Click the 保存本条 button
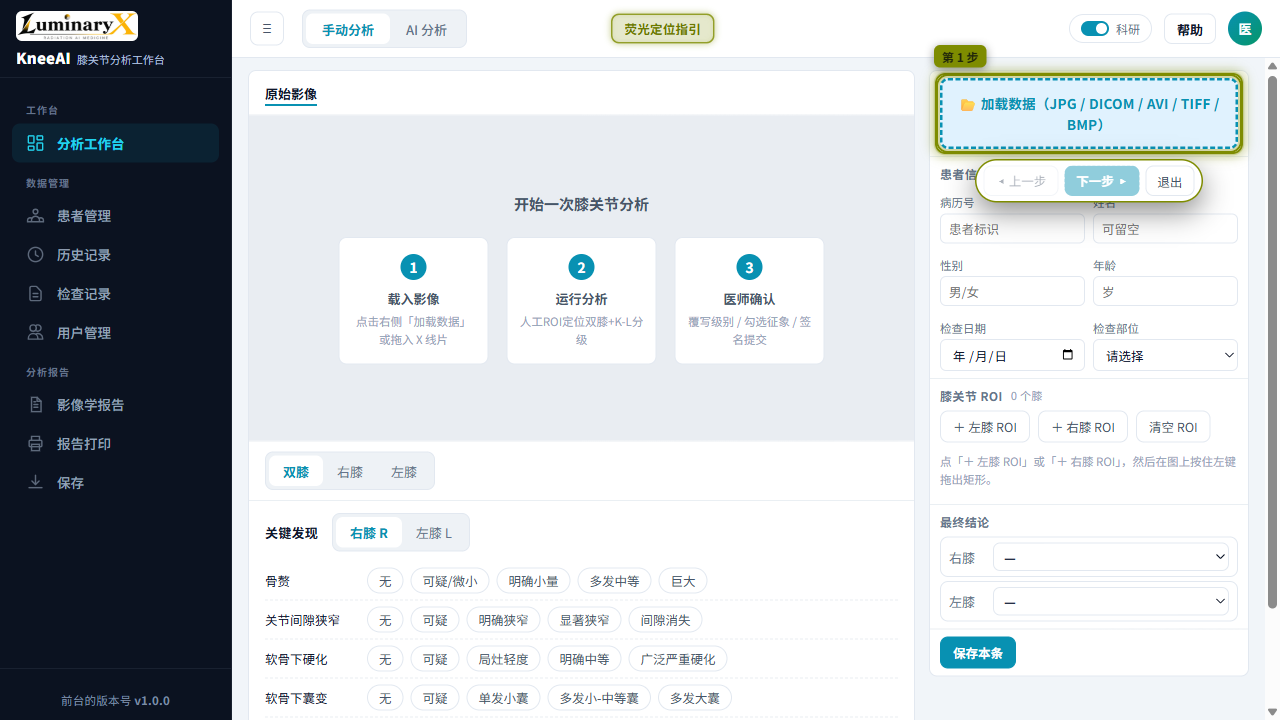The width and height of the screenshot is (1280, 720). coord(978,653)
